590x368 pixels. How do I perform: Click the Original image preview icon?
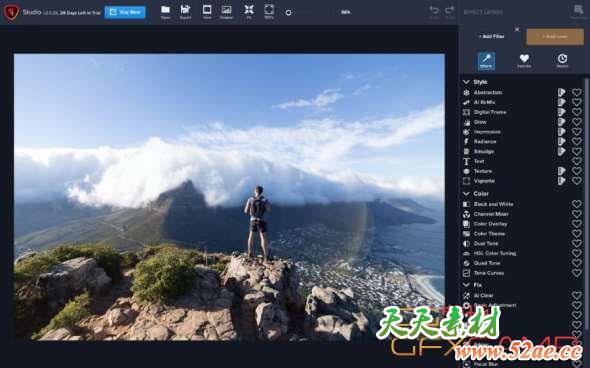click(227, 9)
